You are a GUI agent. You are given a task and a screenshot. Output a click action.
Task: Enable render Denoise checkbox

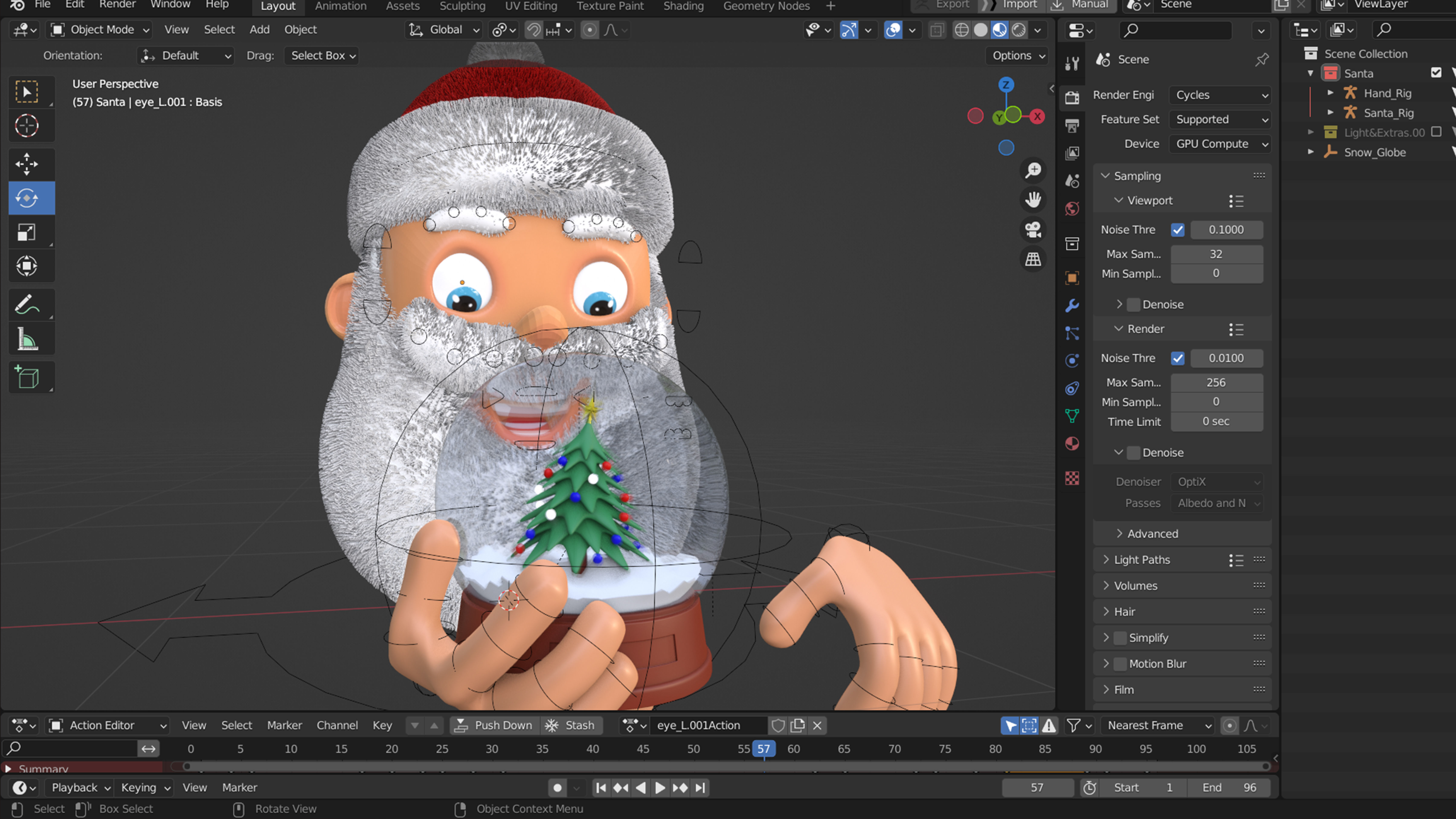[1133, 453]
